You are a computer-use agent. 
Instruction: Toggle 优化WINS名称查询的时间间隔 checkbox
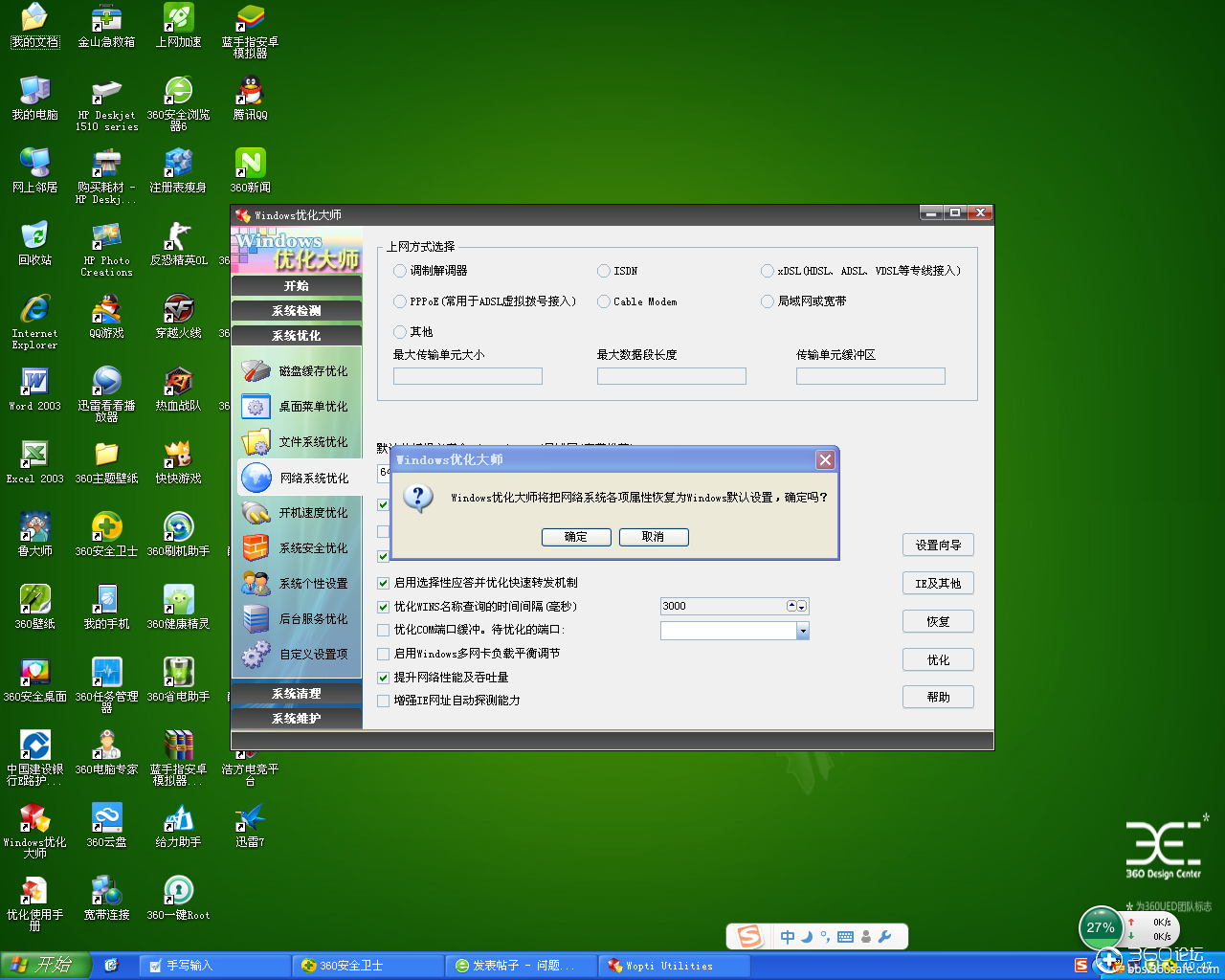click(x=384, y=607)
